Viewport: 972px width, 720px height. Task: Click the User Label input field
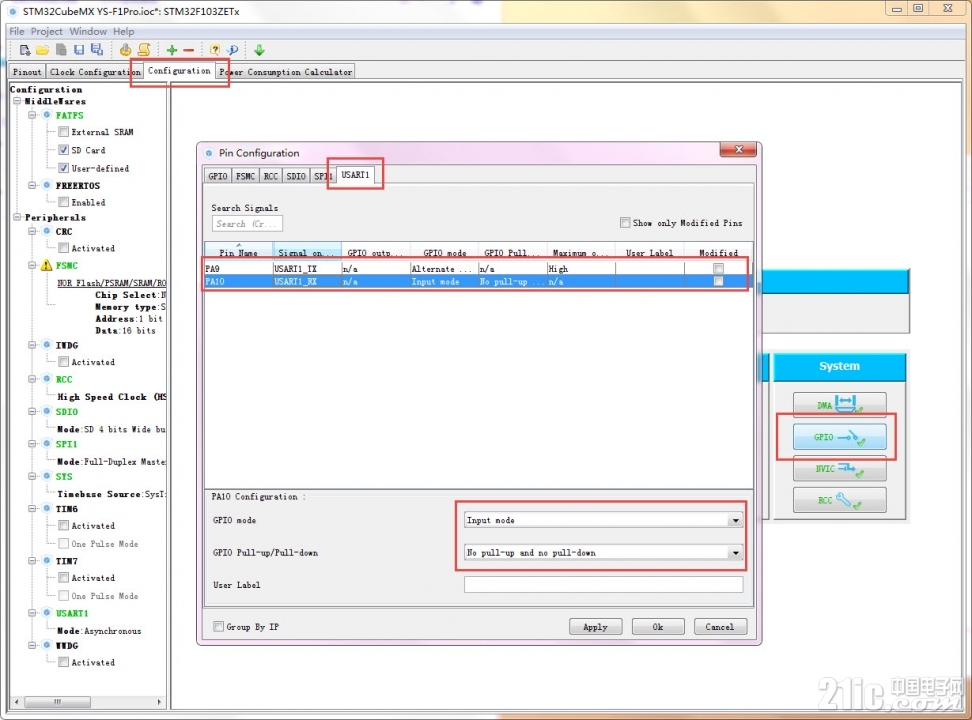click(603, 584)
